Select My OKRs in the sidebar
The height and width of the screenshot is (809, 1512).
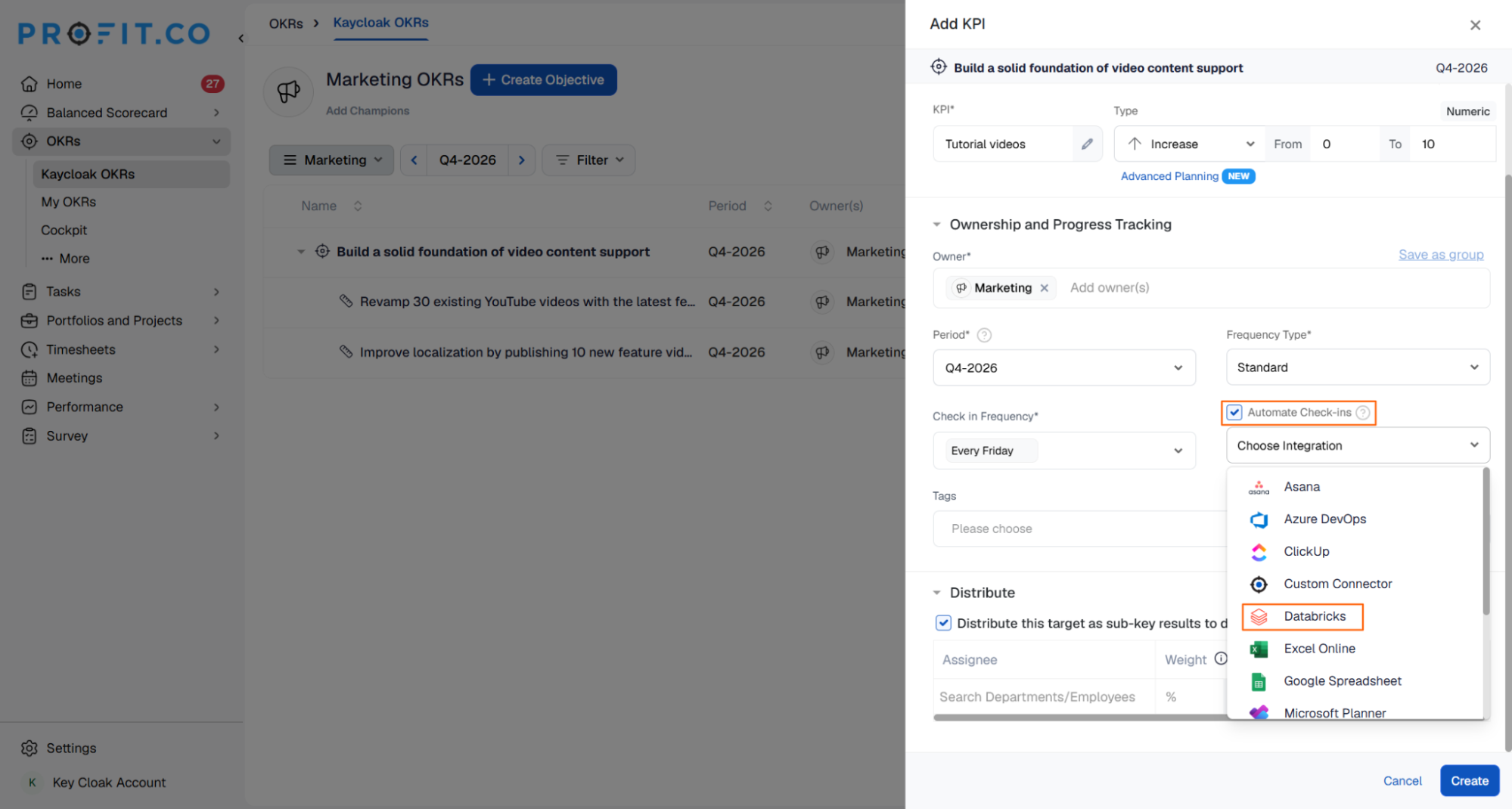pyautogui.click(x=68, y=202)
